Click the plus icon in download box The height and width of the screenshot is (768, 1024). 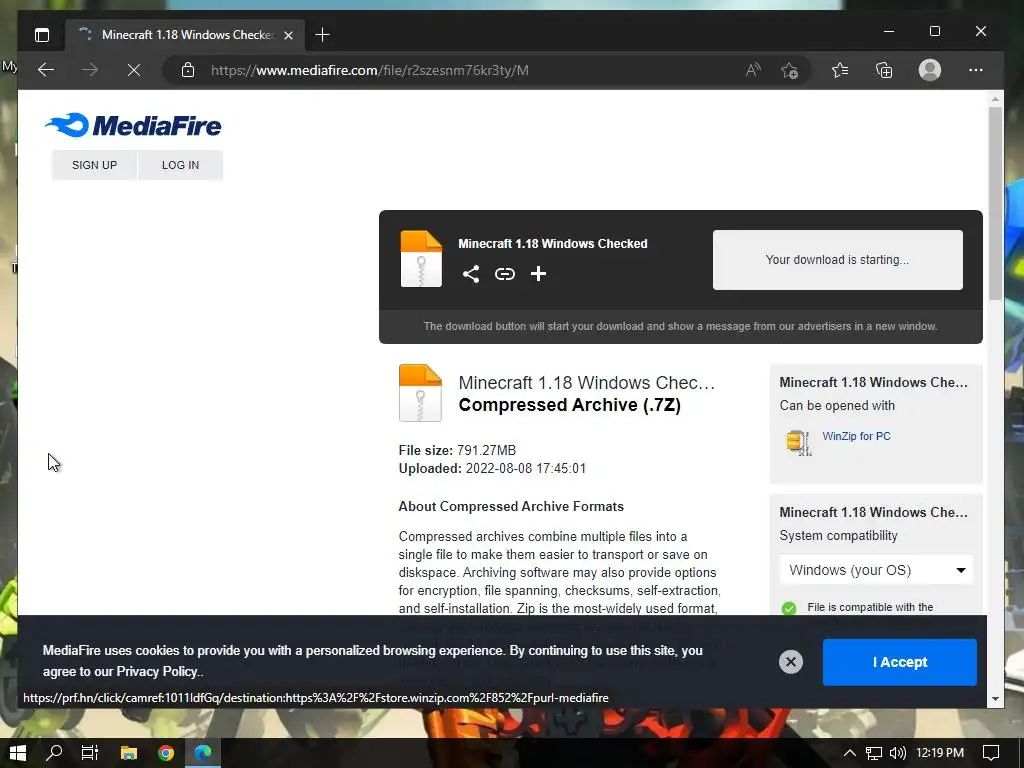[x=538, y=274]
